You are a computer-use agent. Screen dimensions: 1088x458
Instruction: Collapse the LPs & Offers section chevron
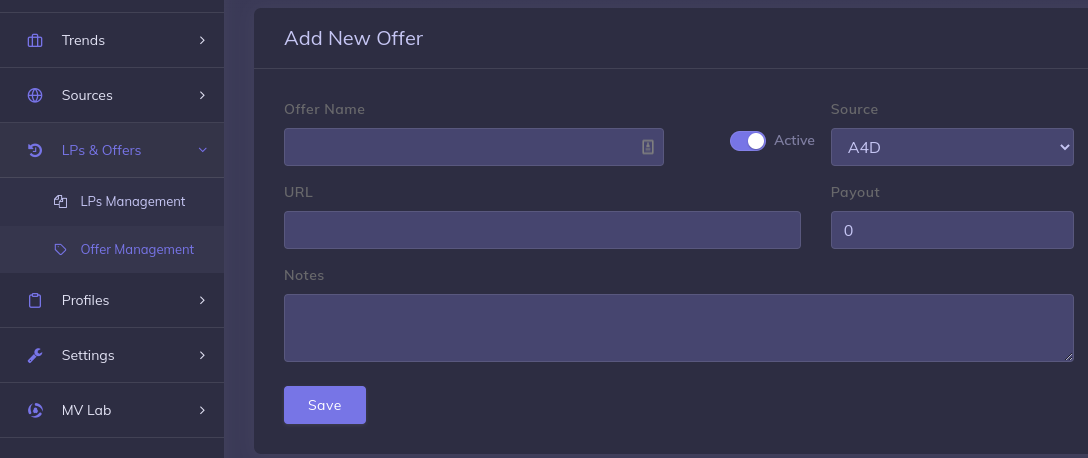tap(202, 150)
